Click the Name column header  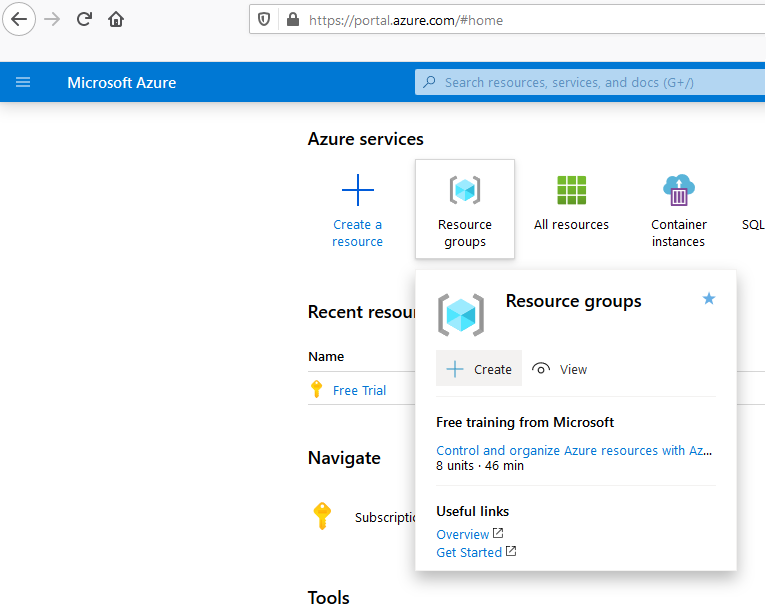(x=326, y=357)
